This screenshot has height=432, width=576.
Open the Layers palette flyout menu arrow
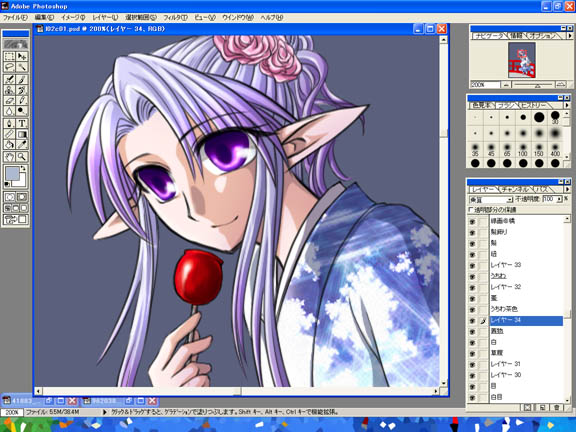click(x=568, y=189)
